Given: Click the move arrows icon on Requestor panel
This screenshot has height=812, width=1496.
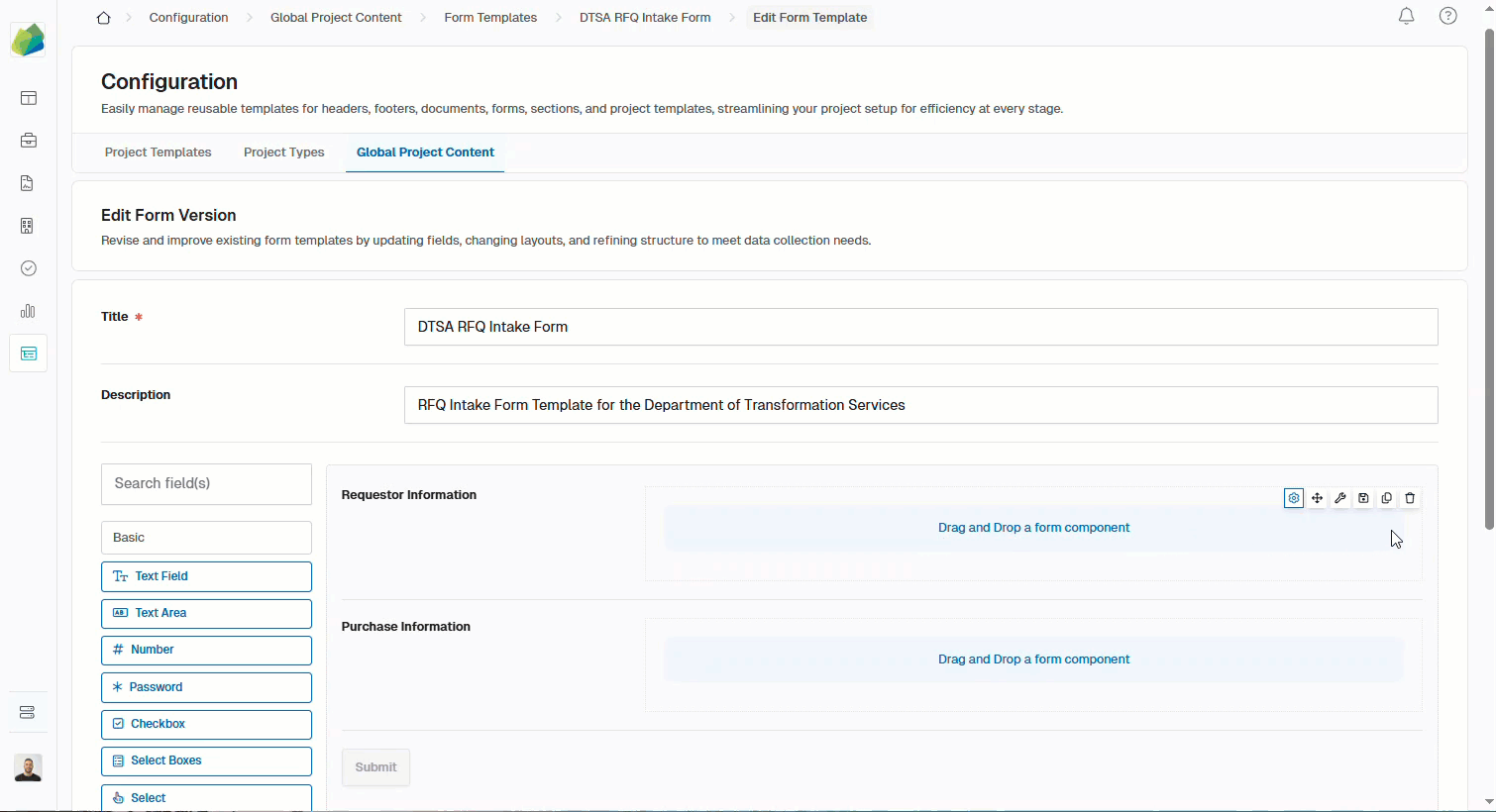Looking at the screenshot, I should pos(1317,498).
